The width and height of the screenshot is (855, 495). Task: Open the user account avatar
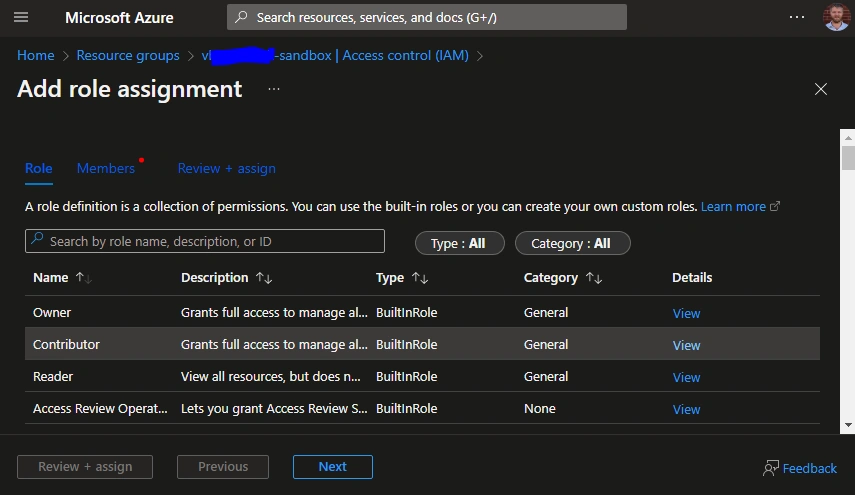(836, 17)
